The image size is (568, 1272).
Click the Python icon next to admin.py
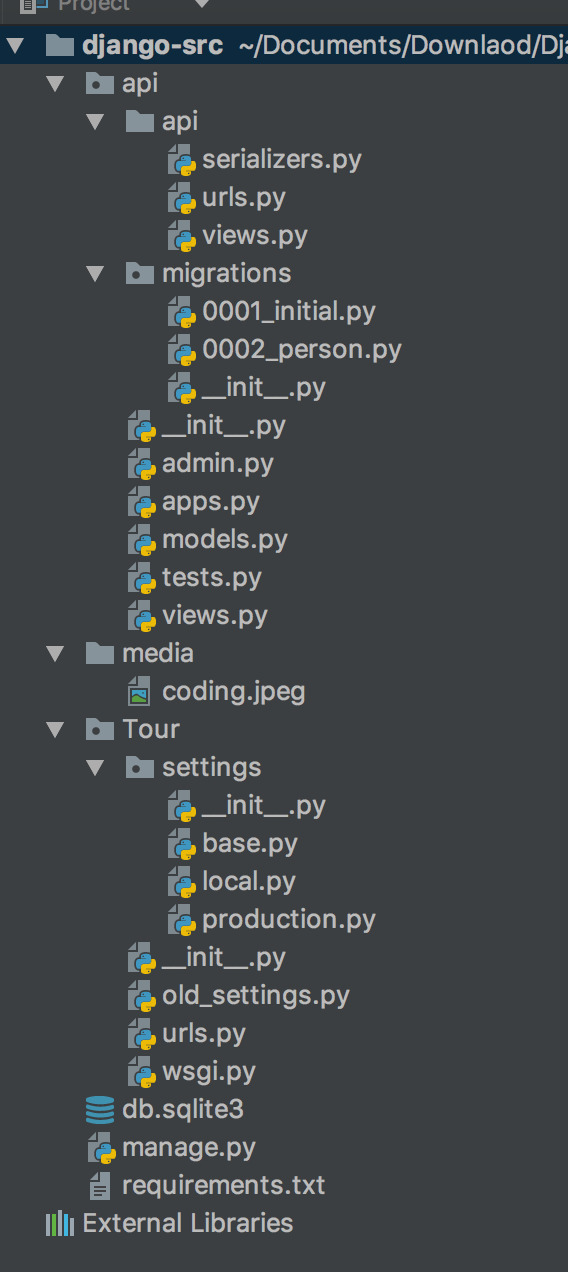(141, 464)
